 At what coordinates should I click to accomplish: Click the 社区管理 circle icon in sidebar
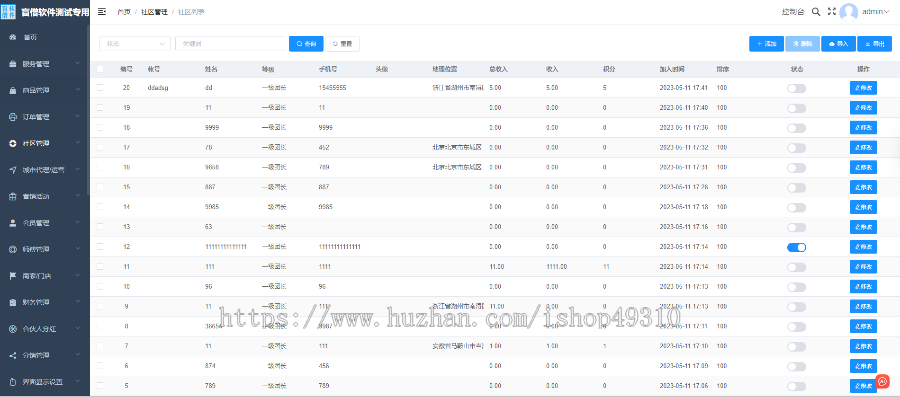coord(13,143)
